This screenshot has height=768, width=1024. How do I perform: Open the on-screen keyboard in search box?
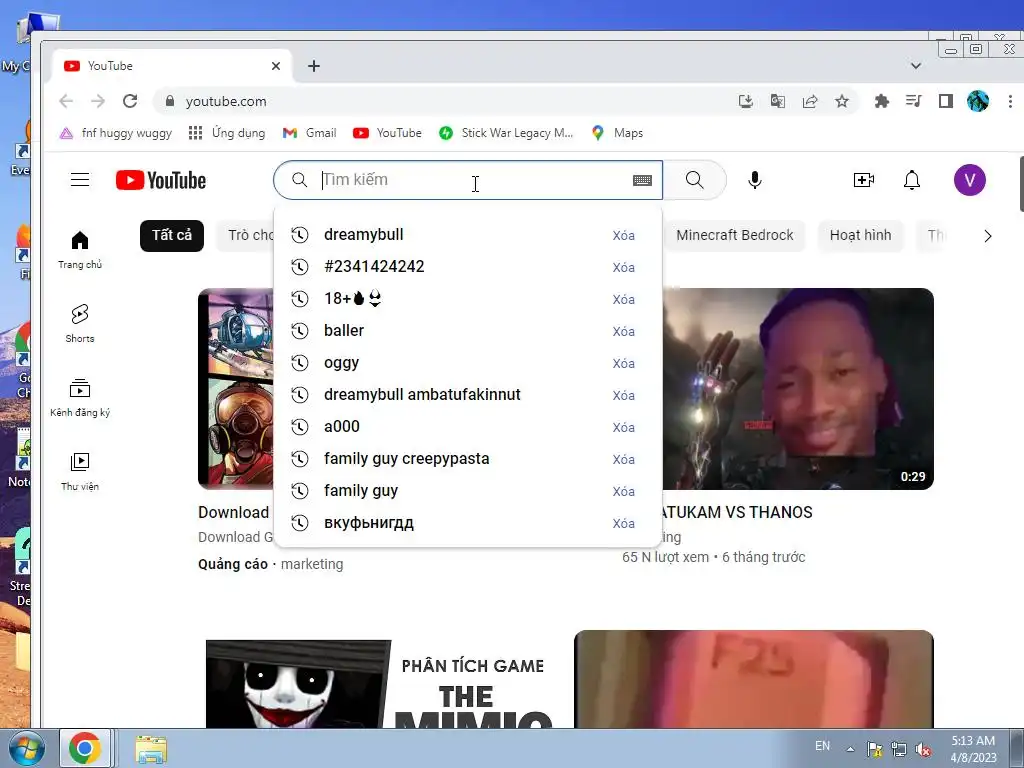coord(642,180)
